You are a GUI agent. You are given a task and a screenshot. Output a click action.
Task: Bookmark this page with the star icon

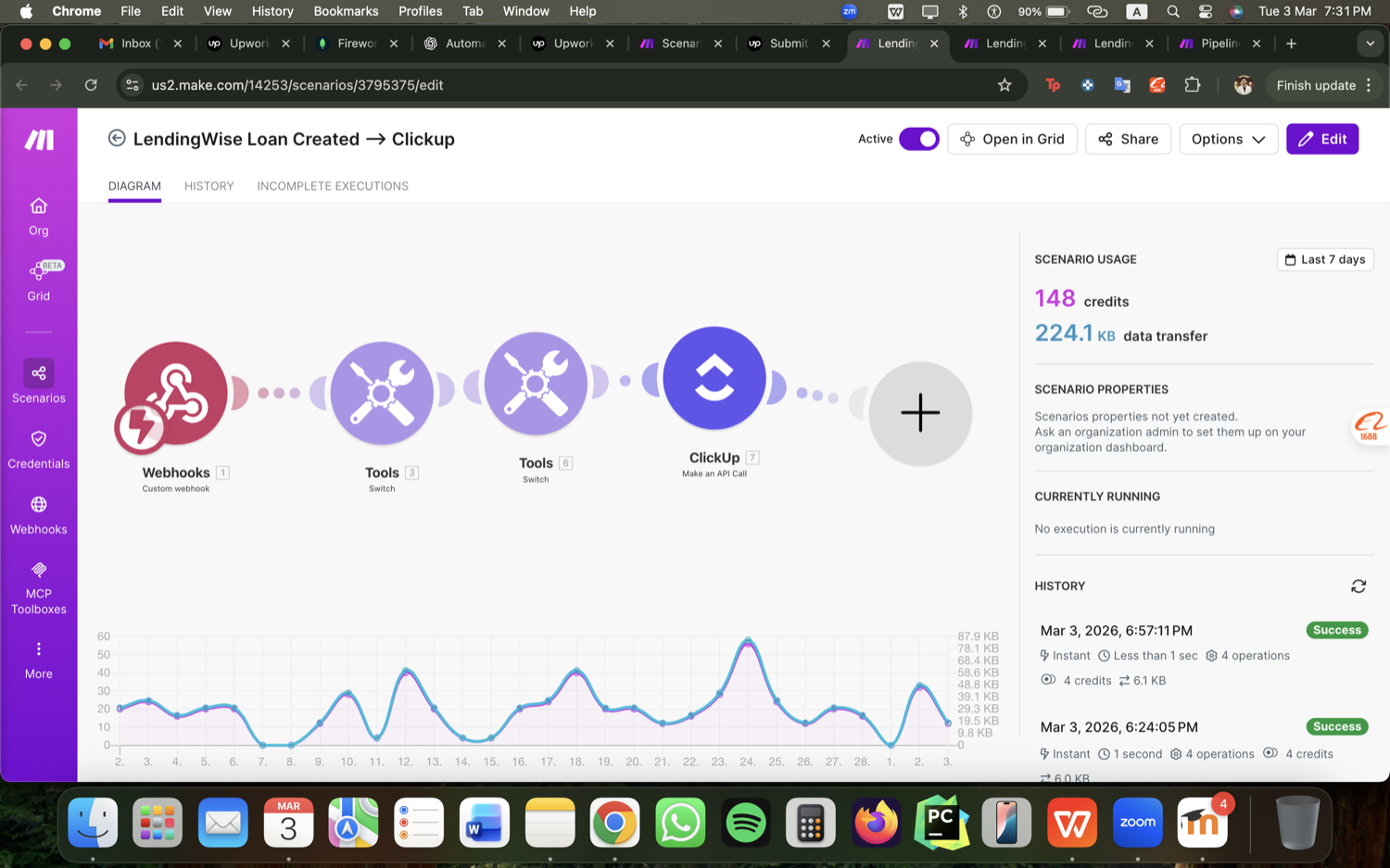pos(1005,85)
